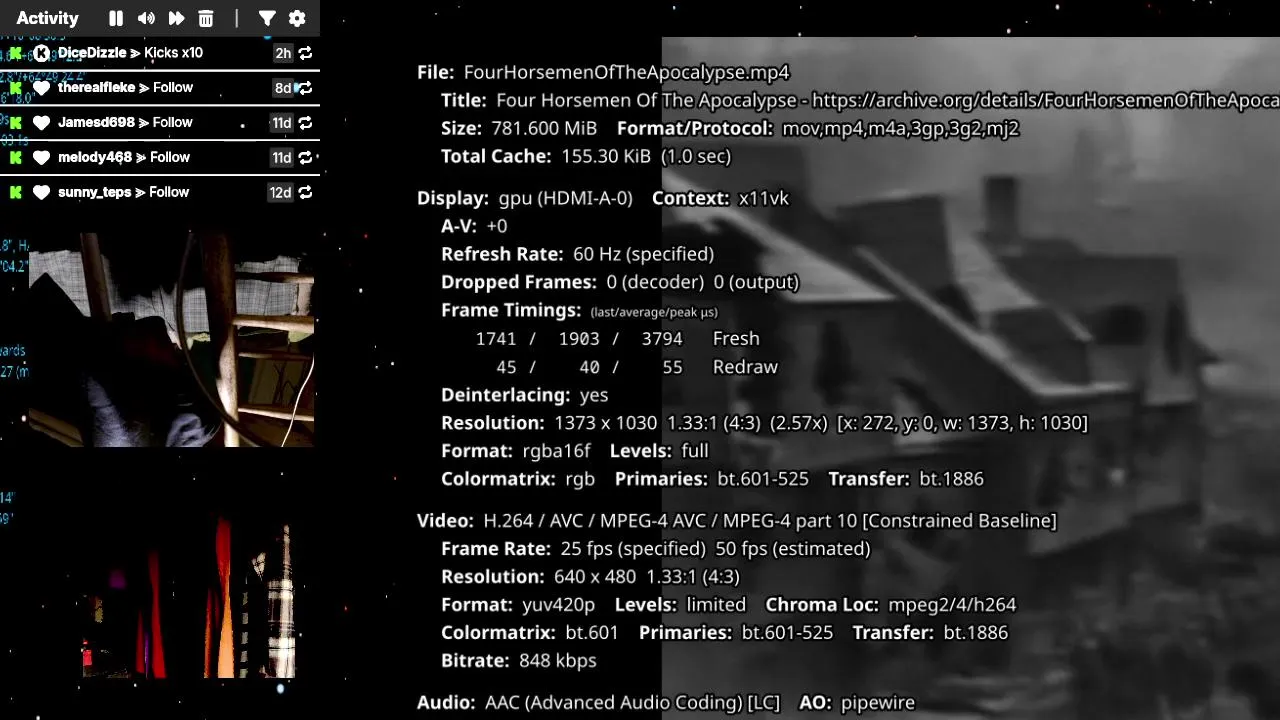Click the AAC audio codec line
This screenshot has width=1280, height=720.
pos(632,703)
